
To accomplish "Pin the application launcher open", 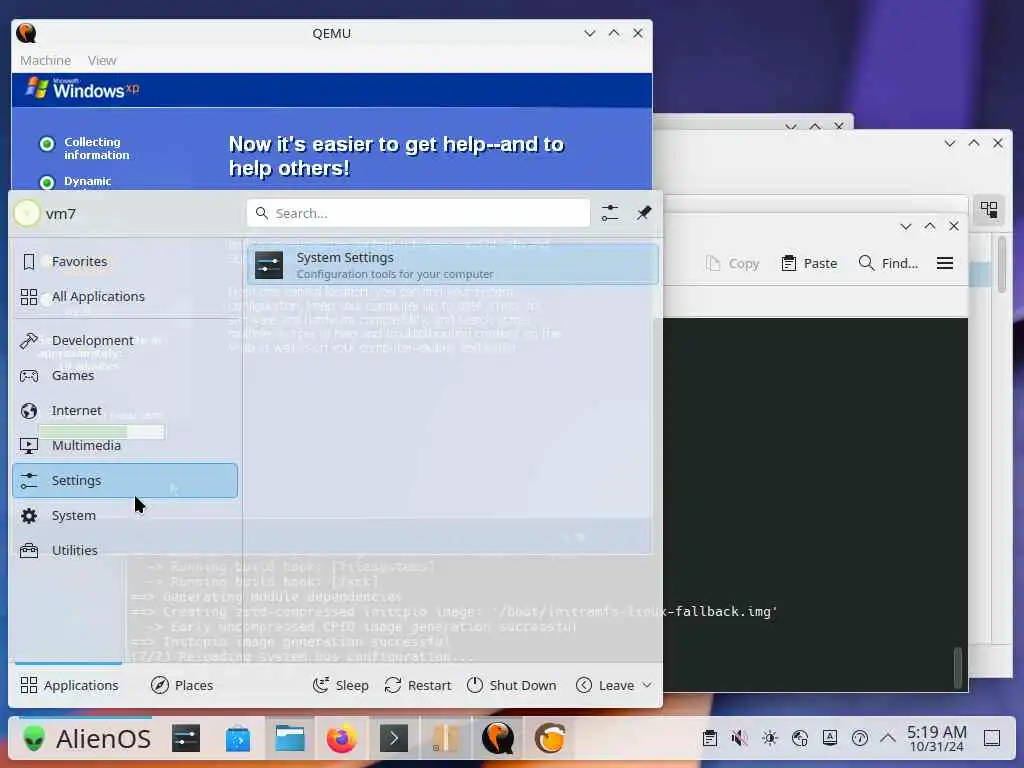I will pos(644,213).
